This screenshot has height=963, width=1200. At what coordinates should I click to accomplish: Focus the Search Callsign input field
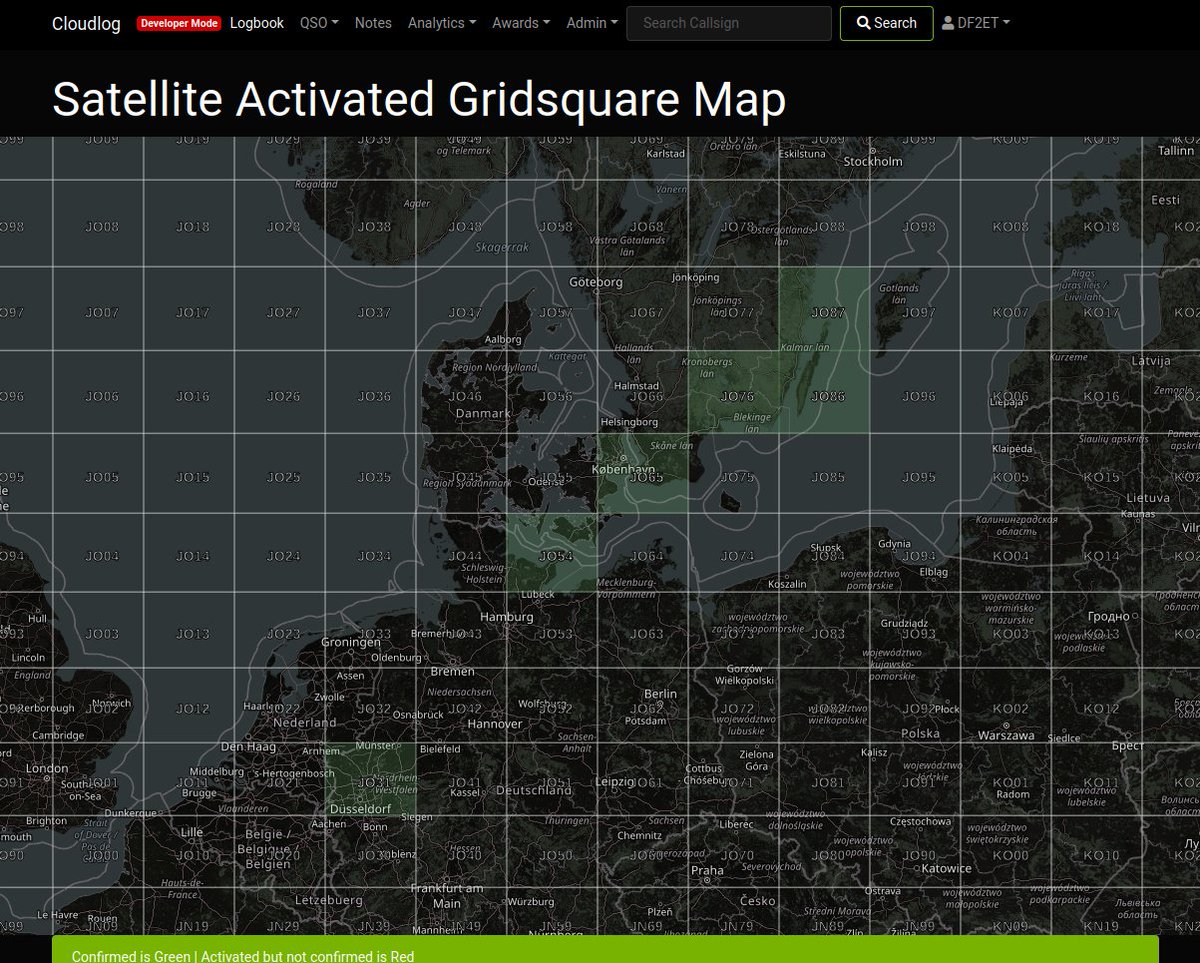729,23
